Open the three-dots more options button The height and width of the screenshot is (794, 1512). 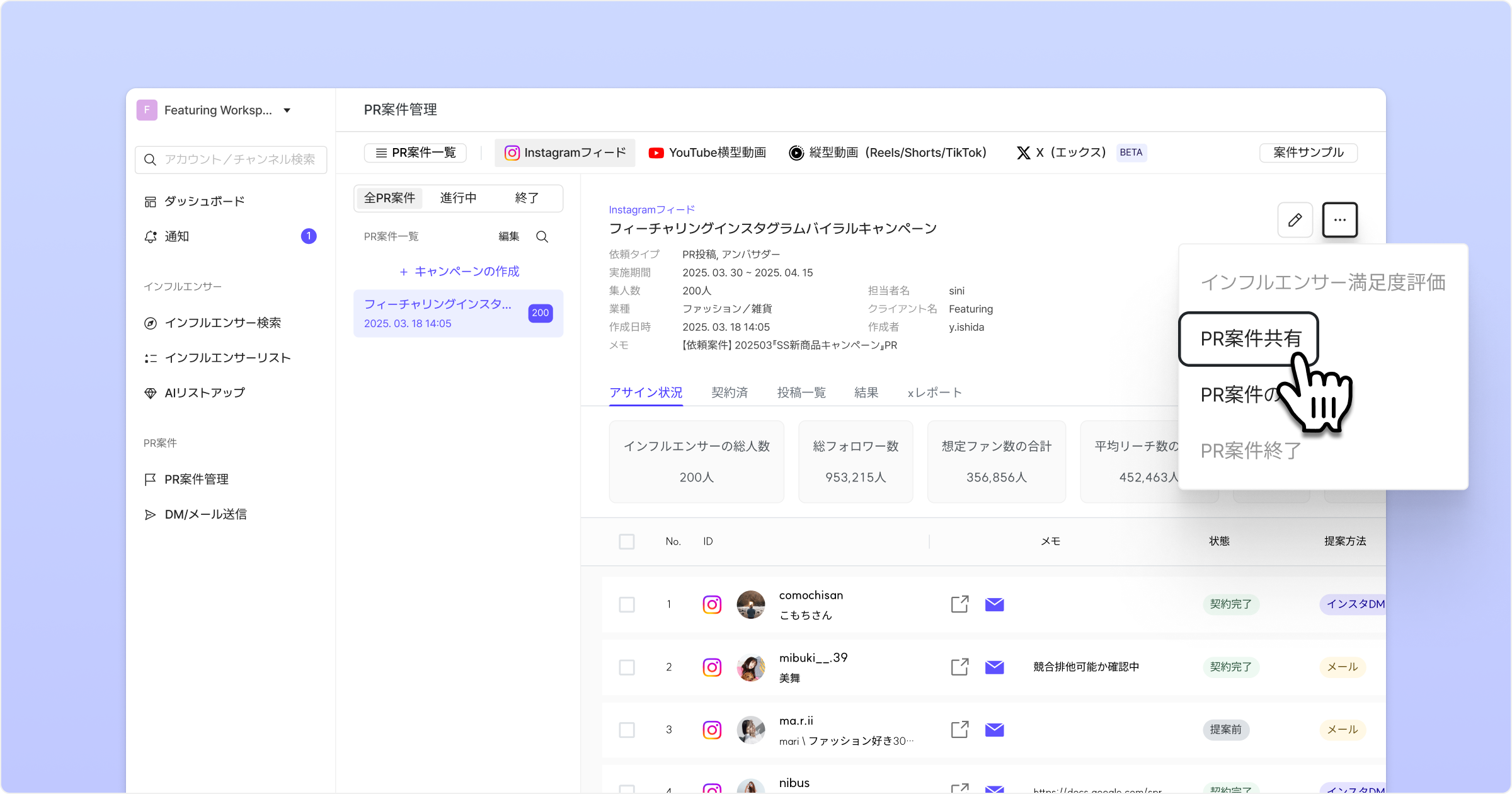coord(1339,220)
